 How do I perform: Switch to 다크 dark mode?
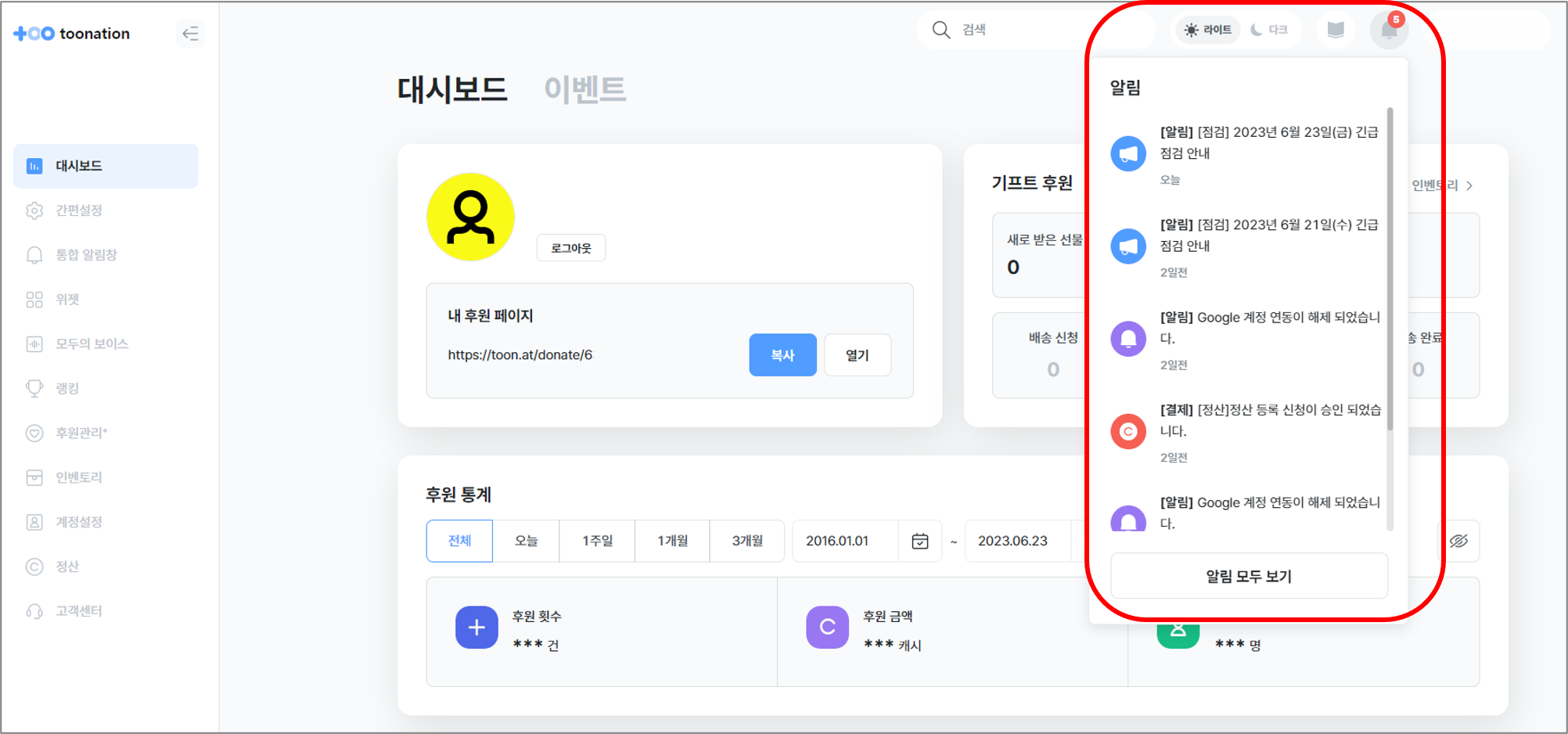point(1272,30)
